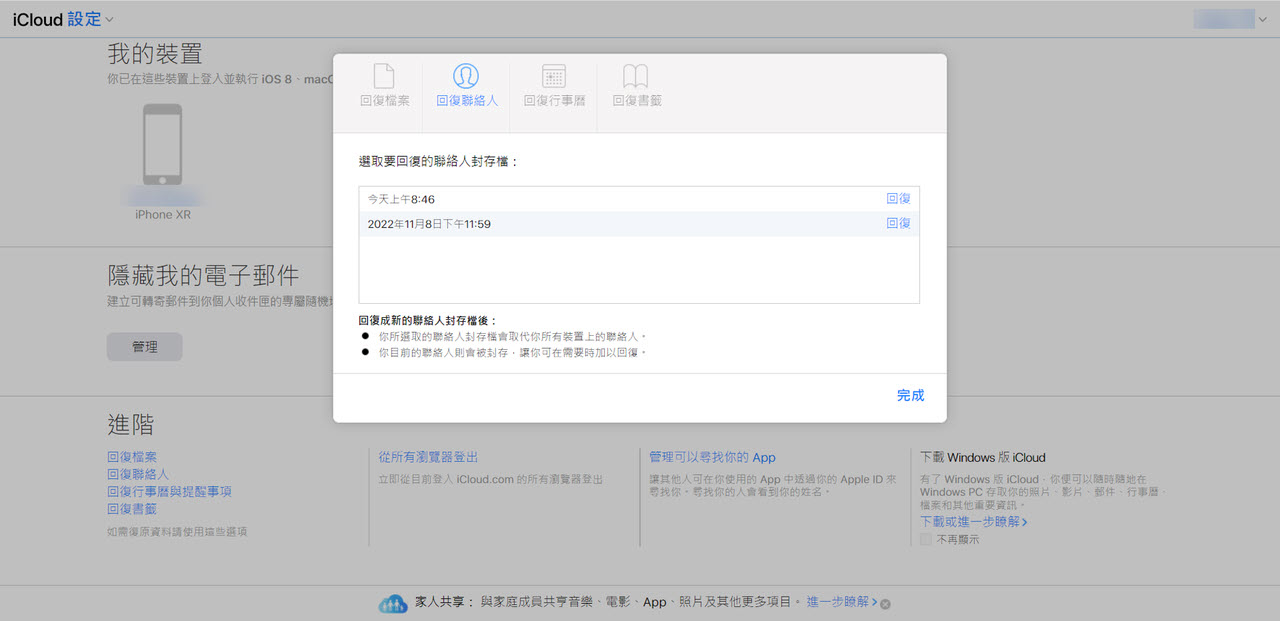Click the 管理 button under Hide My Email
Image resolution: width=1280 pixels, height=621 pixels.
click(145, 347)
